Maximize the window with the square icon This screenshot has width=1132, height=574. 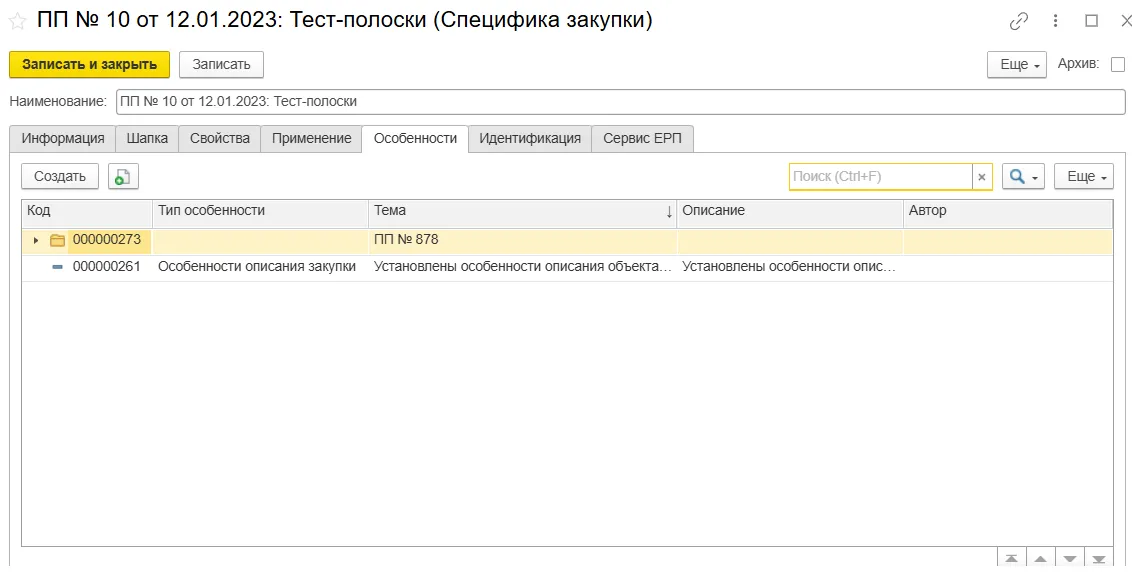(x=1092, y=22)
